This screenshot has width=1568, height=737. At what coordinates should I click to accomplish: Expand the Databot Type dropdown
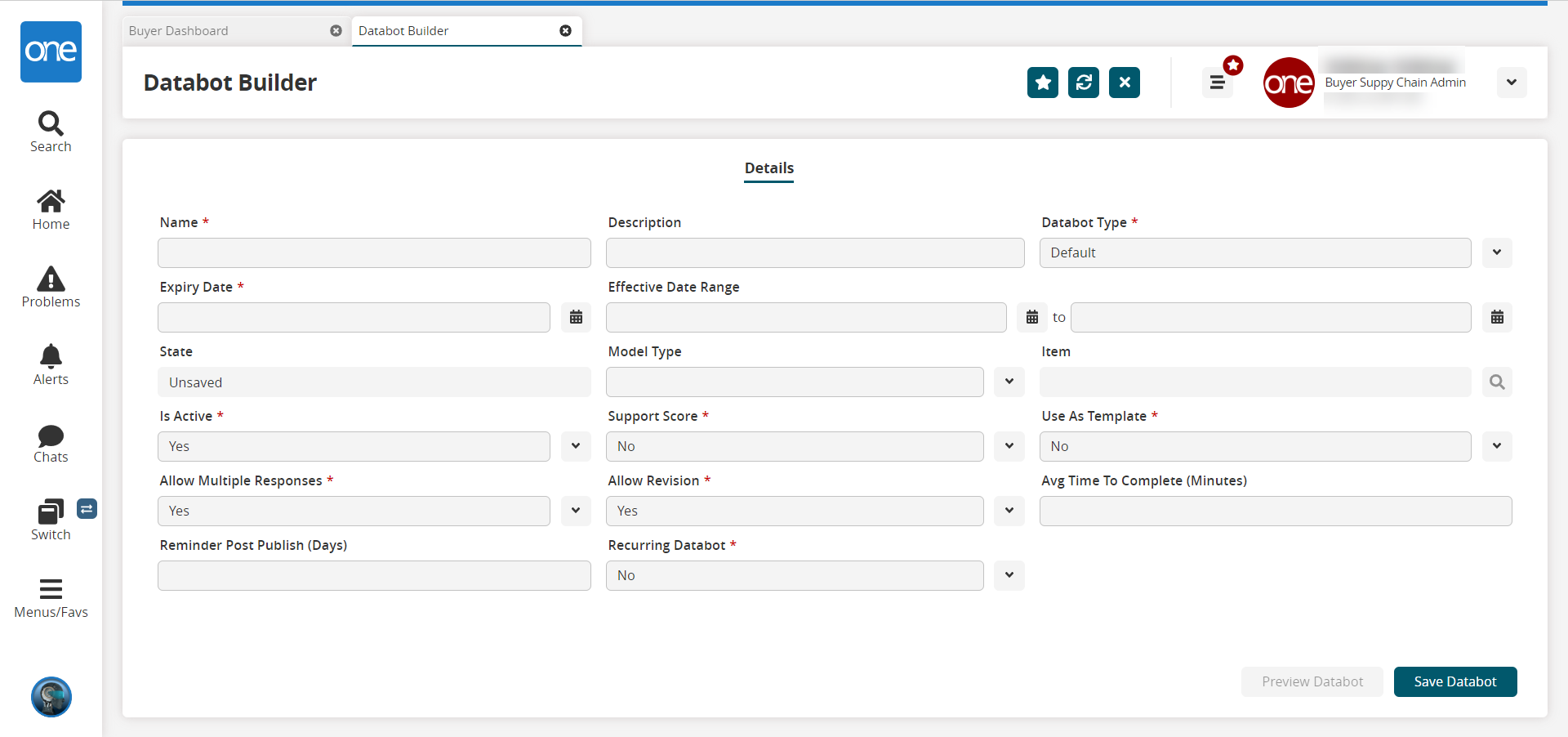click(1496, 252)
